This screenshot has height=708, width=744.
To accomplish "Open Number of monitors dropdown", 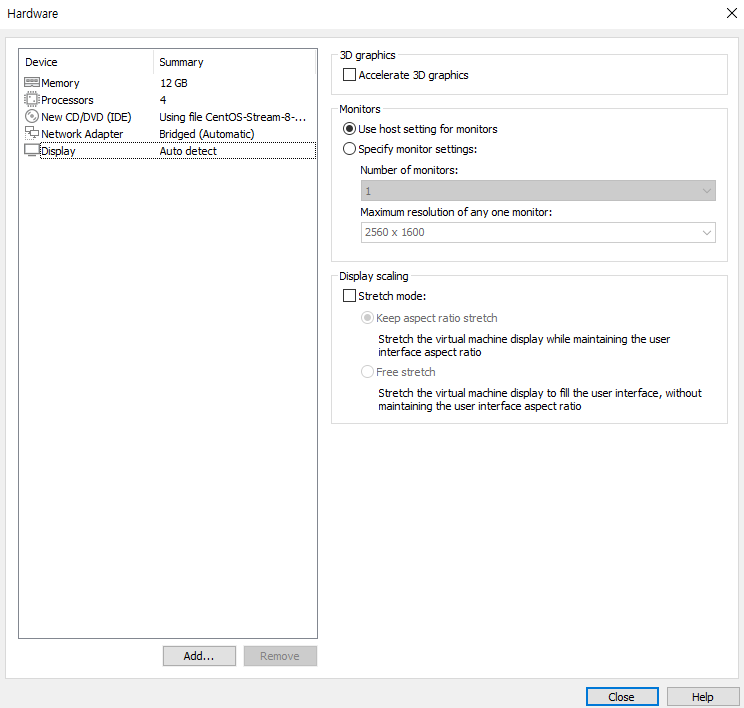I will pyautogui.click(x=538, y=191).
